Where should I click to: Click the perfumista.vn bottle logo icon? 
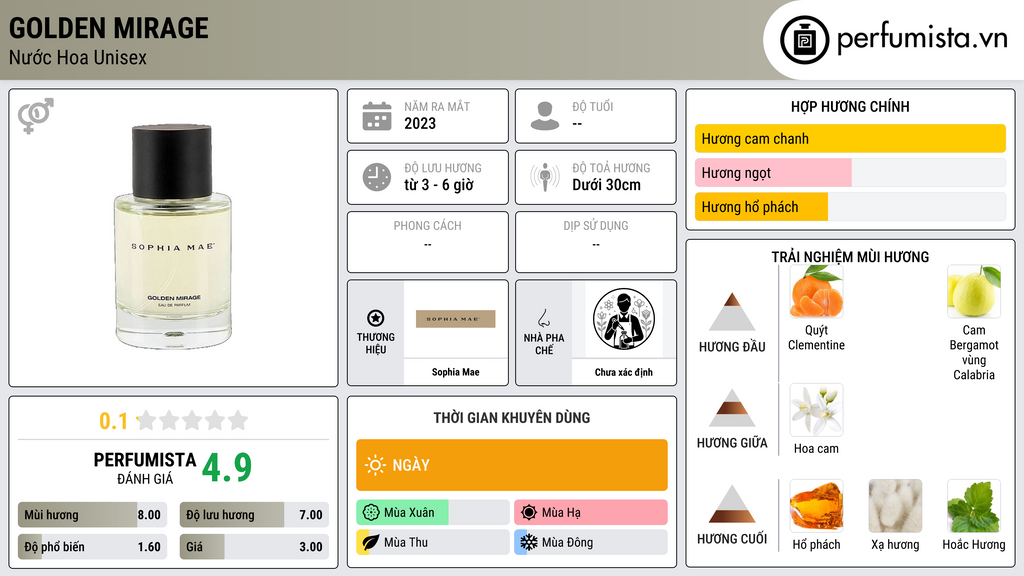(804, 40)
